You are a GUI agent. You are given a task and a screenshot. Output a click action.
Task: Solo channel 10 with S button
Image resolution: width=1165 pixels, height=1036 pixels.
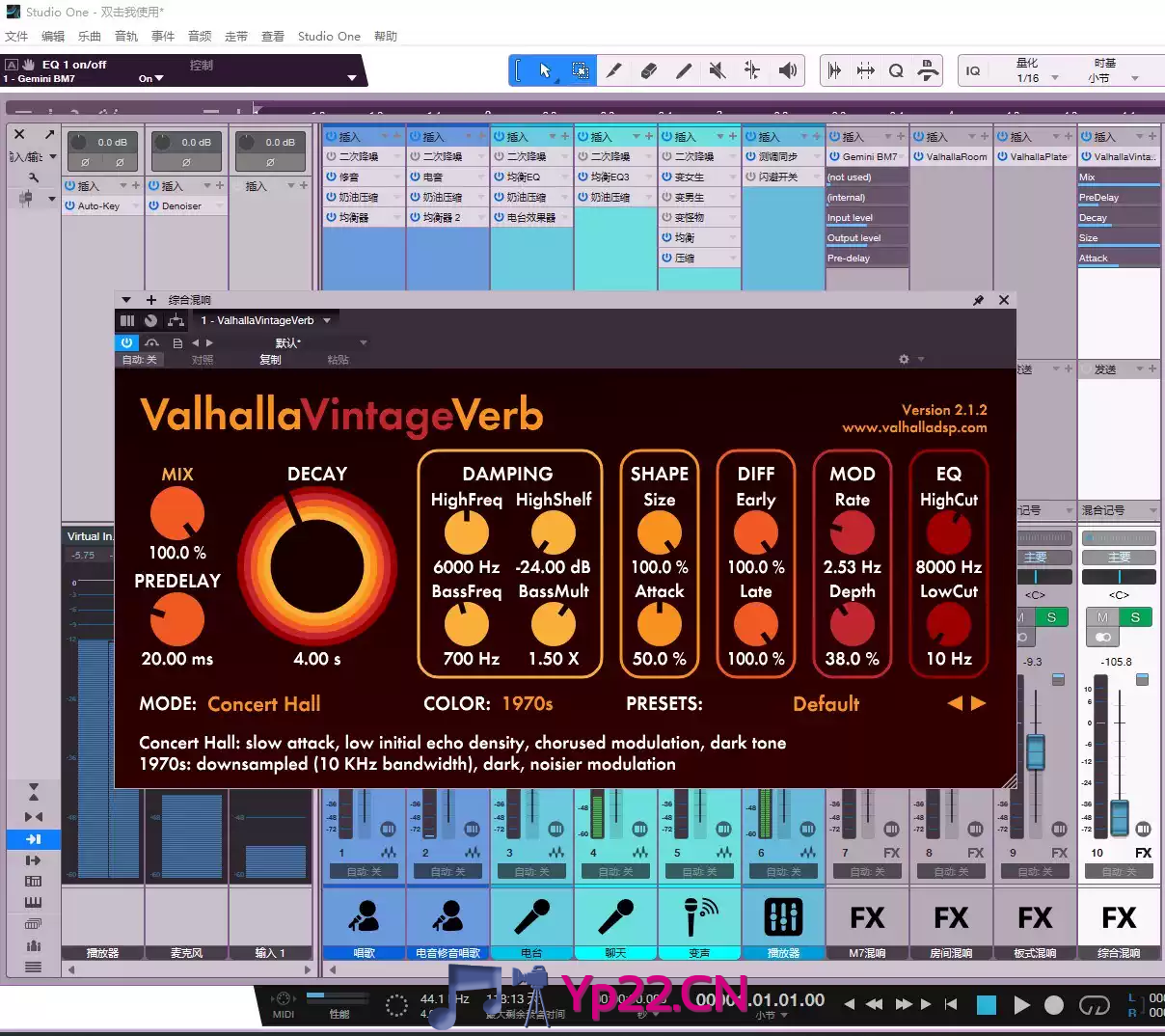(1135, 617)
